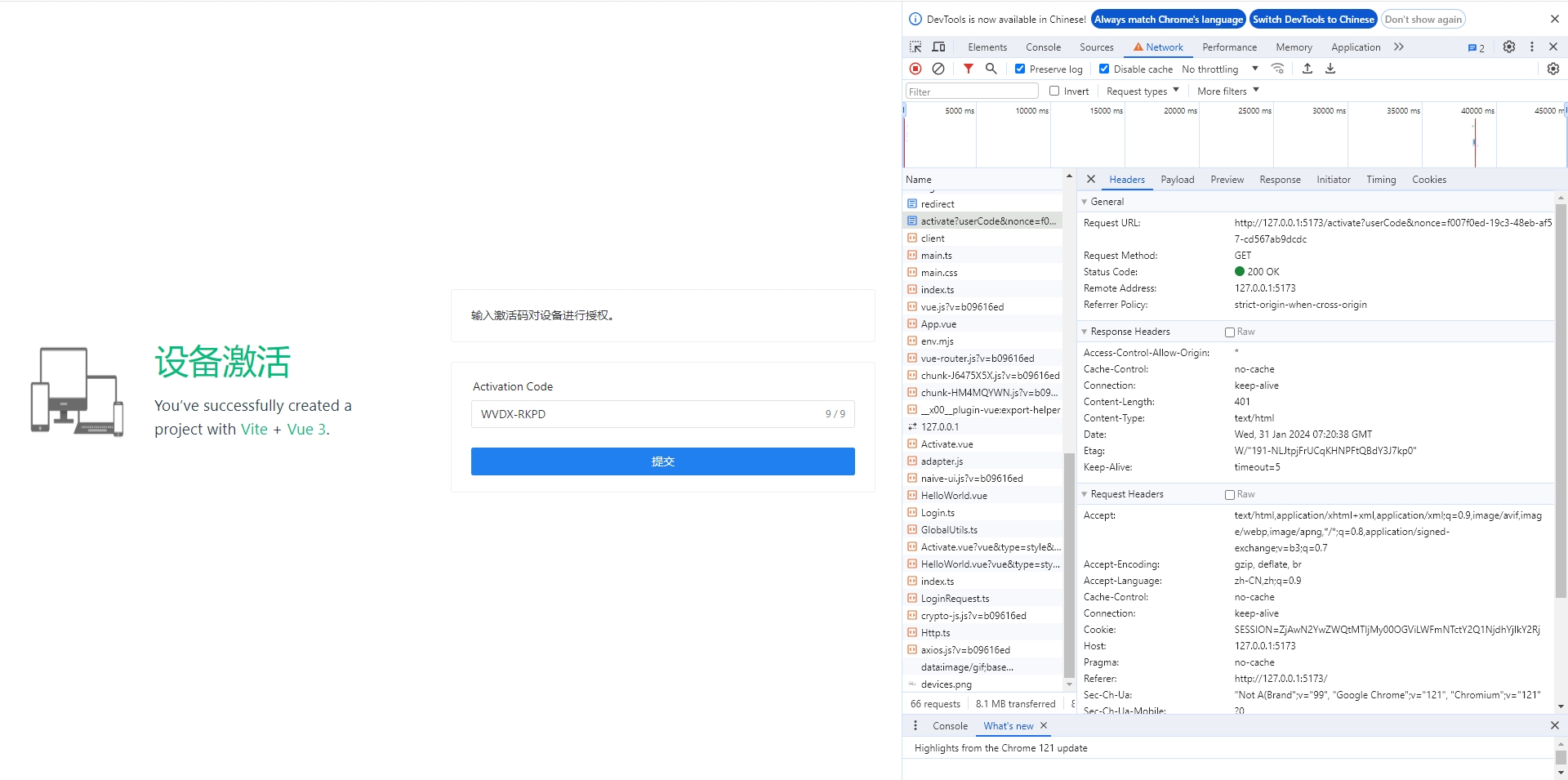Screen dimensions: 1568x780
Task: Open the Request types dropdown
Action: (1142, 91)
